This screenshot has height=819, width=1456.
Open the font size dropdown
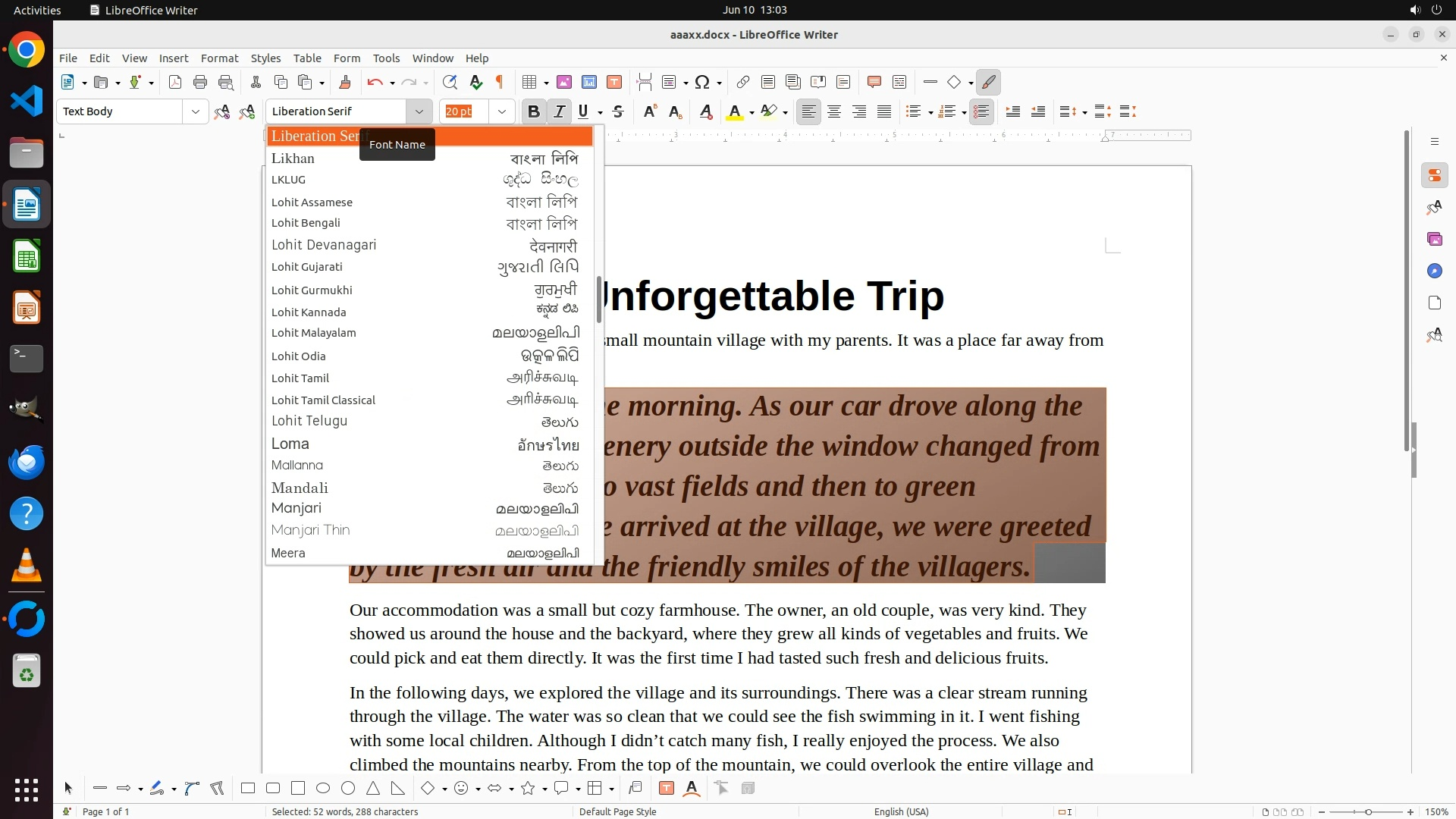(501, 111)
